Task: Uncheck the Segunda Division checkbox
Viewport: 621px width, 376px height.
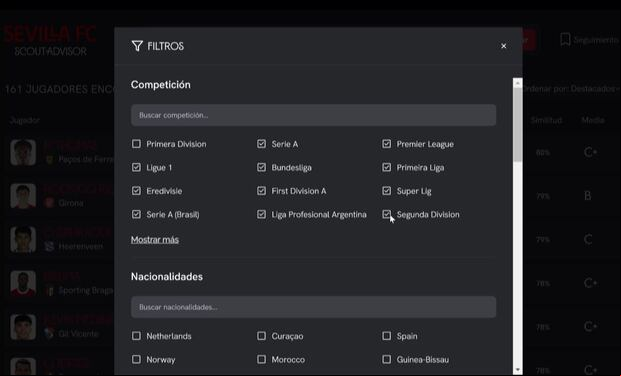Action: tap(387, 214)
